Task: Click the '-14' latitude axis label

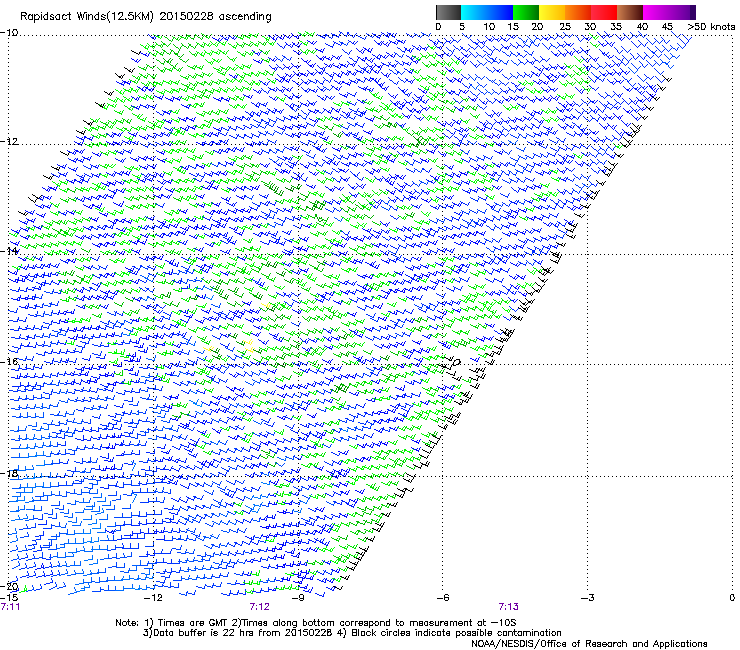Action: coord(9,252)
